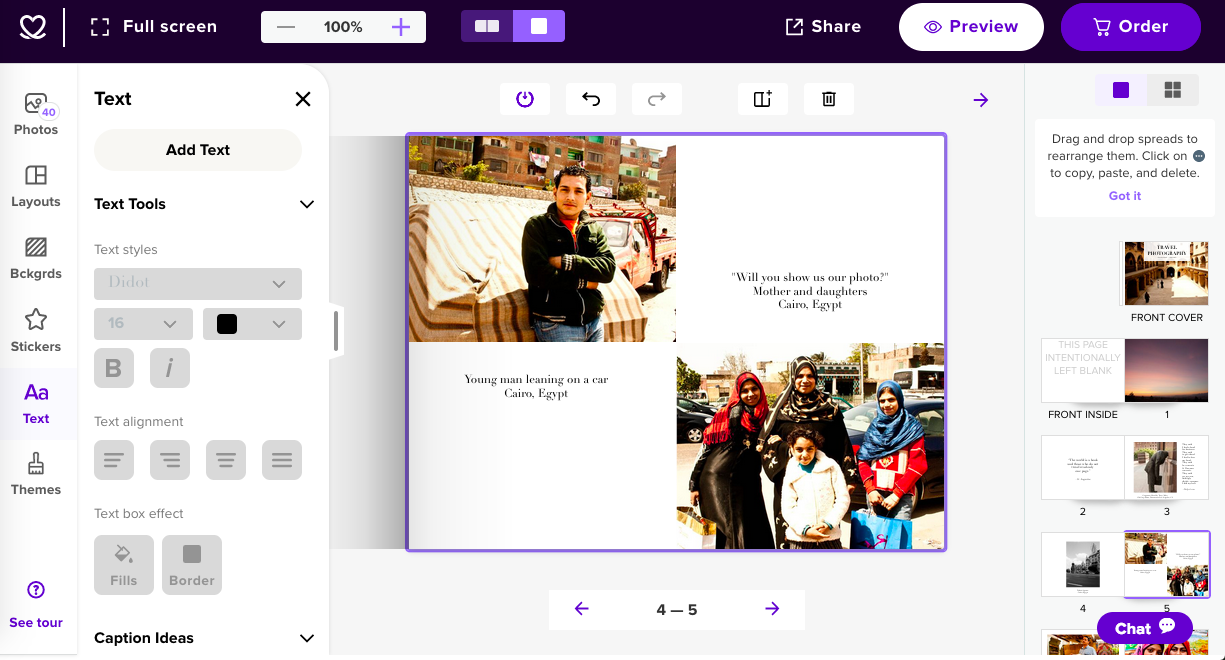Screen dimensions: 1225x660
Task: Delete the spread using the trash icon
Action: (828, 98)
